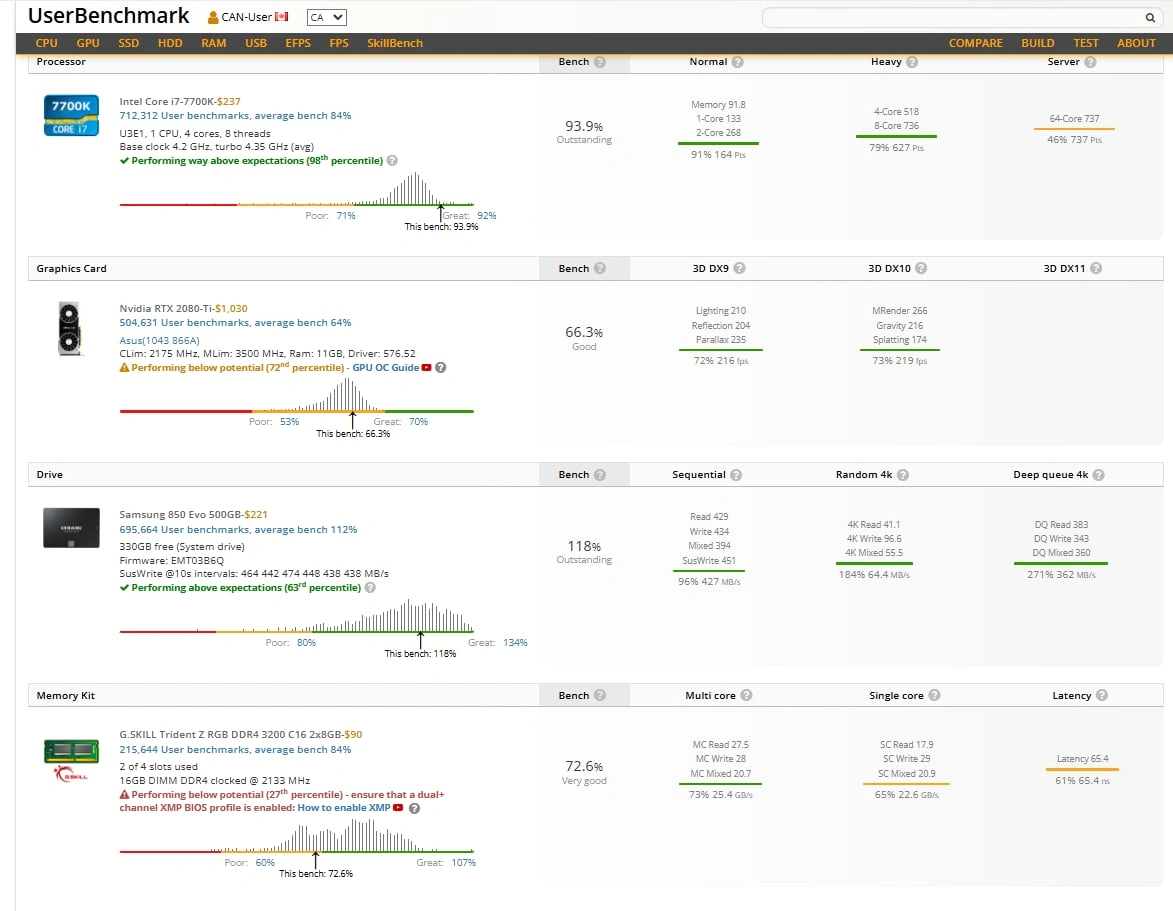Click the RTX 2080-Ti card thumbnail
The image size is (1173, 911).
coord(70,328)
